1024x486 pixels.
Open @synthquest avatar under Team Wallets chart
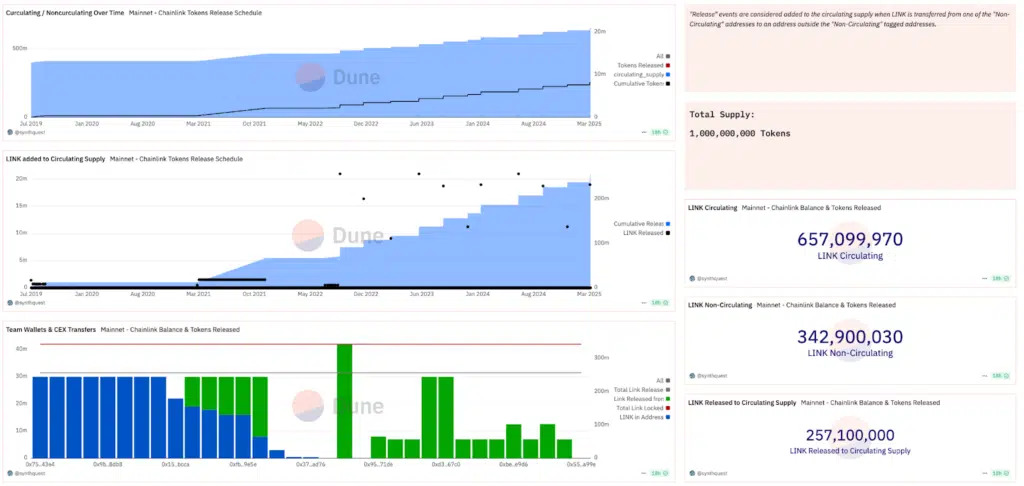click(x=10, y=474)
